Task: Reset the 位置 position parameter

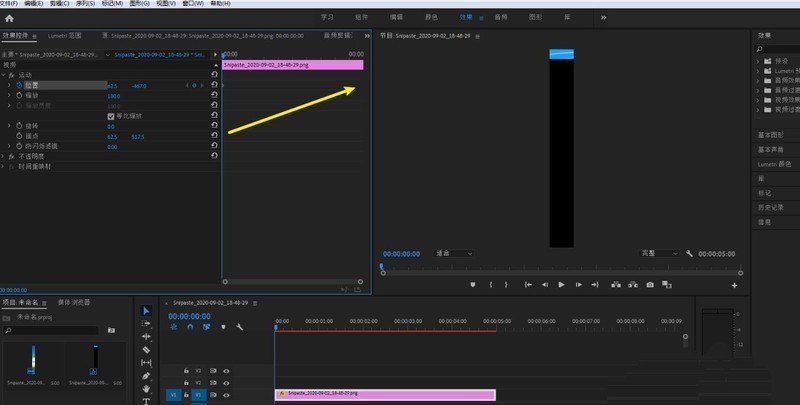Action: pyautogui.click(x=214, y=86)
